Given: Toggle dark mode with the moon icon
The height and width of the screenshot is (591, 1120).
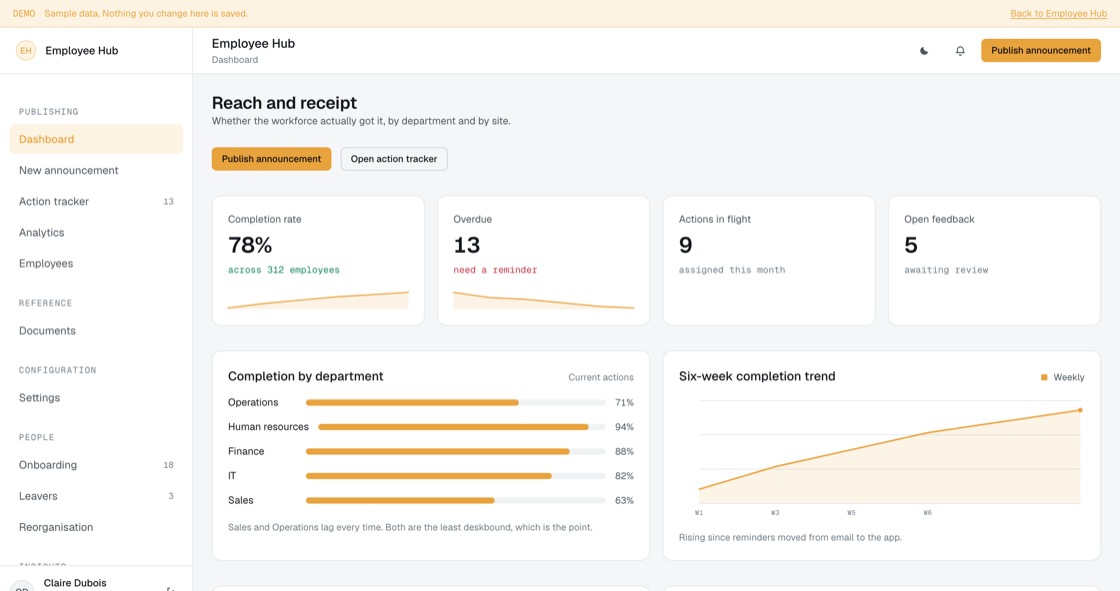Looking at the screenshot, I should click(x=924, y=51).
